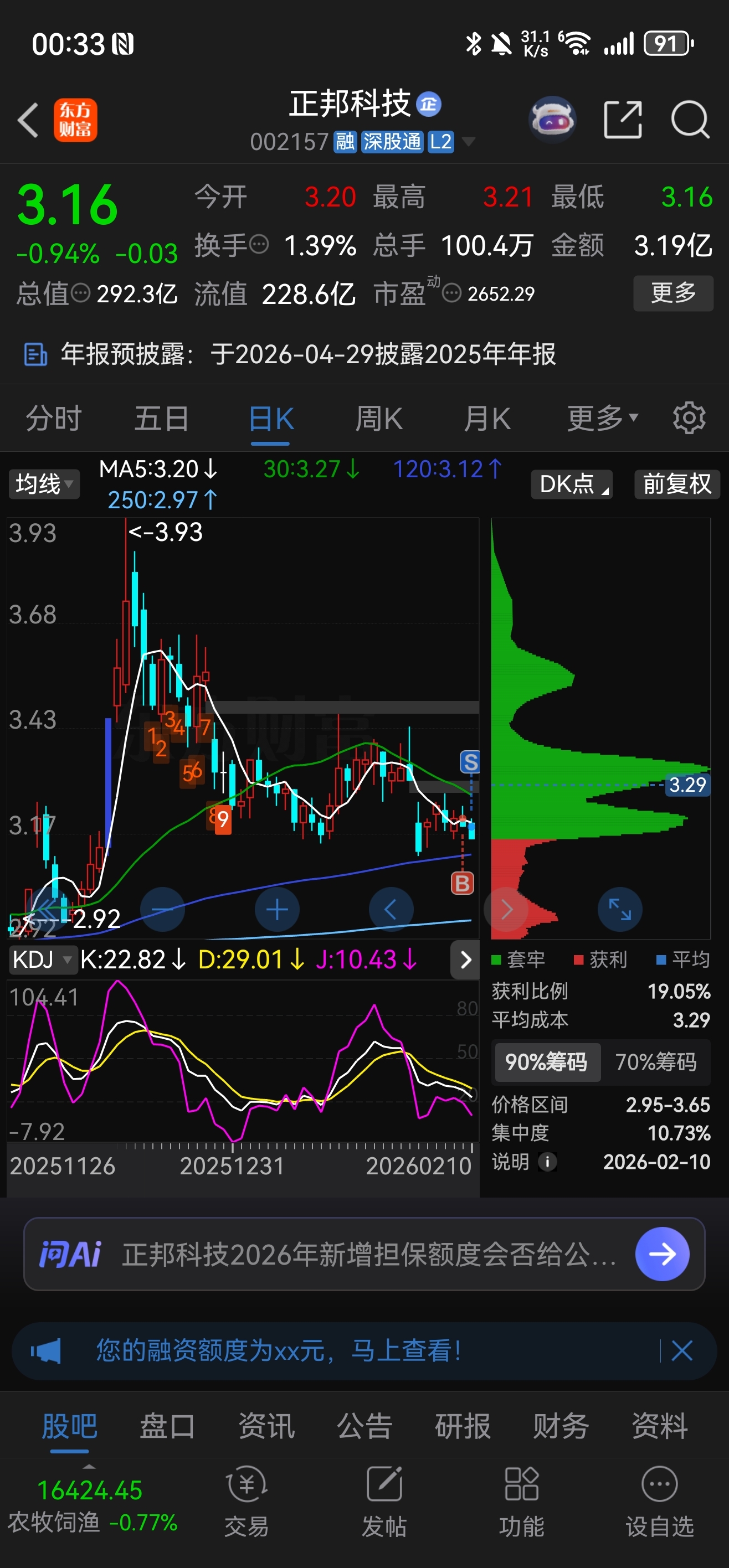Expand KDJ panel chevron
This screenshot has width=729, height=1568.
click(465, 960)
